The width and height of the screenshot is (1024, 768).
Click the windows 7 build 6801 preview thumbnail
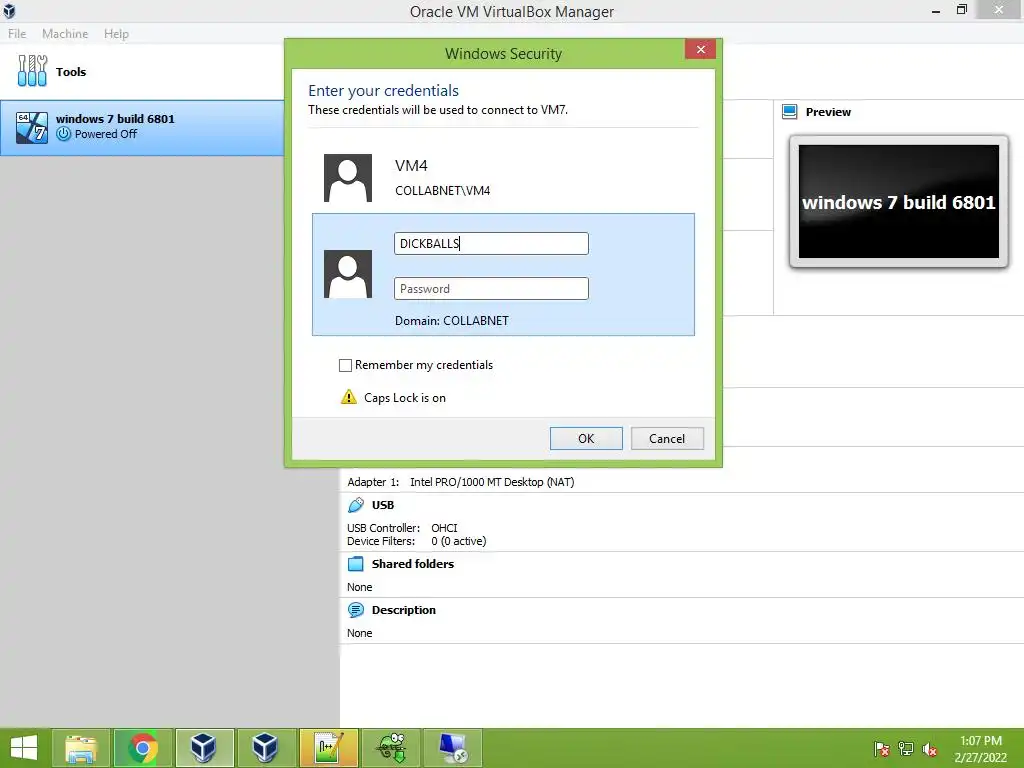point(899,202)
